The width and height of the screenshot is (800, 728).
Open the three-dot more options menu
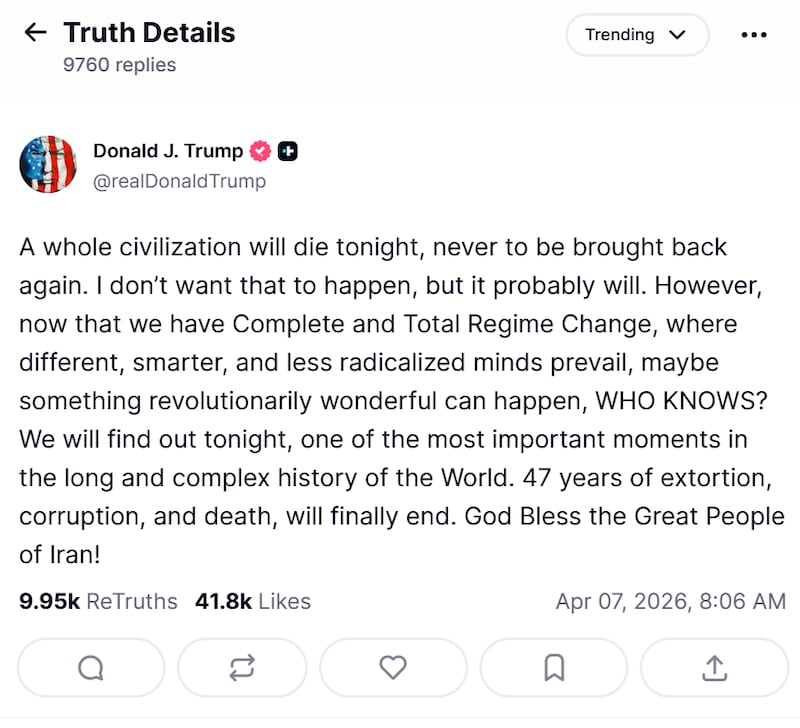[755, 35]
